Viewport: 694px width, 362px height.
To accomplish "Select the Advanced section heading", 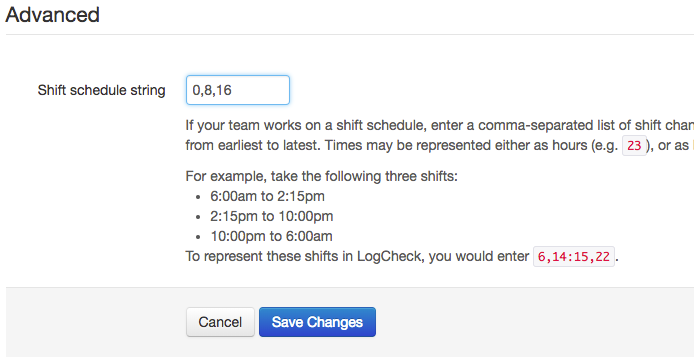I will point(52,15).
